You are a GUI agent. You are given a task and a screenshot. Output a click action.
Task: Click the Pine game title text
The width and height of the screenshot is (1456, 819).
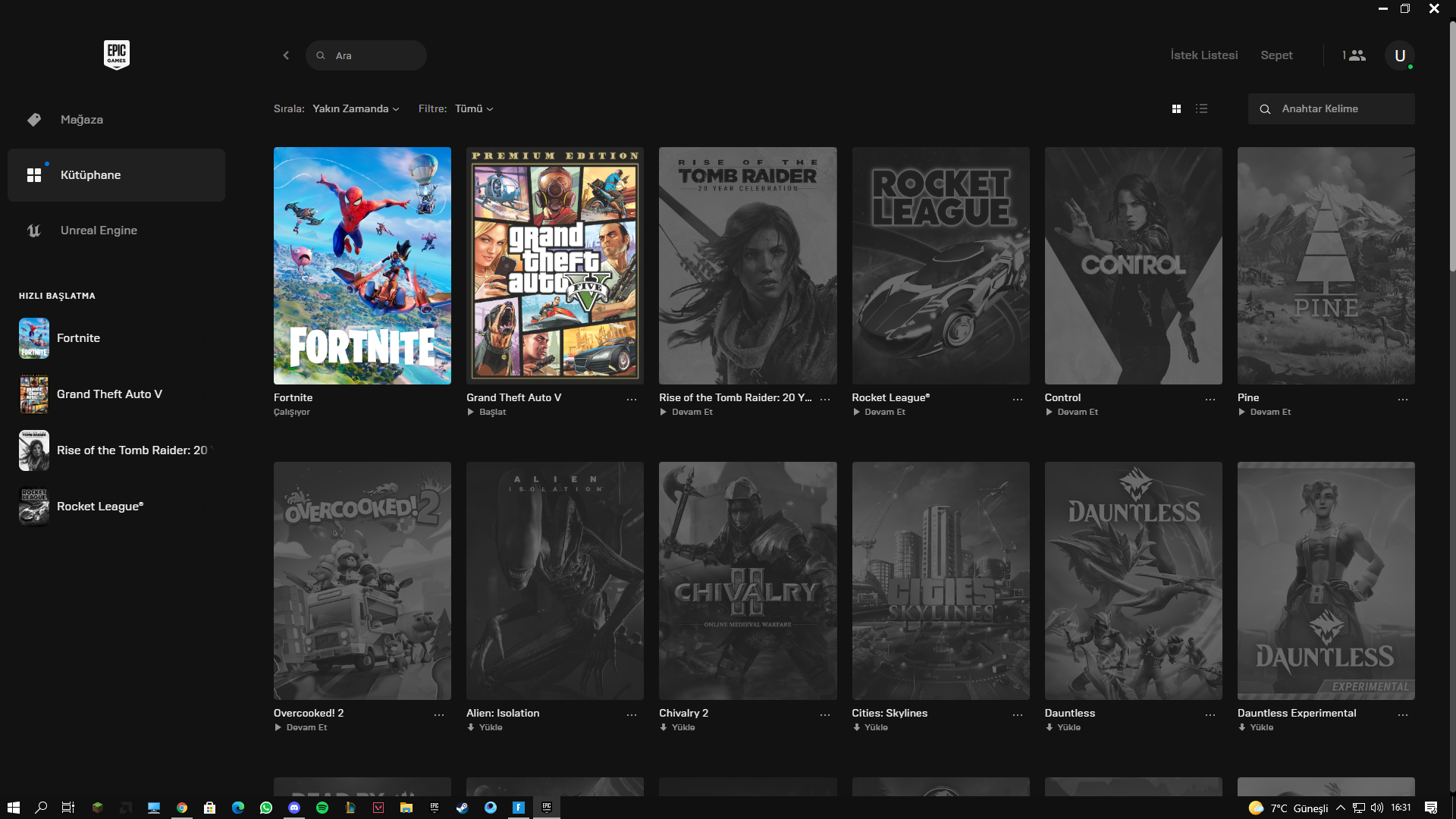(x=1248, y=398)
